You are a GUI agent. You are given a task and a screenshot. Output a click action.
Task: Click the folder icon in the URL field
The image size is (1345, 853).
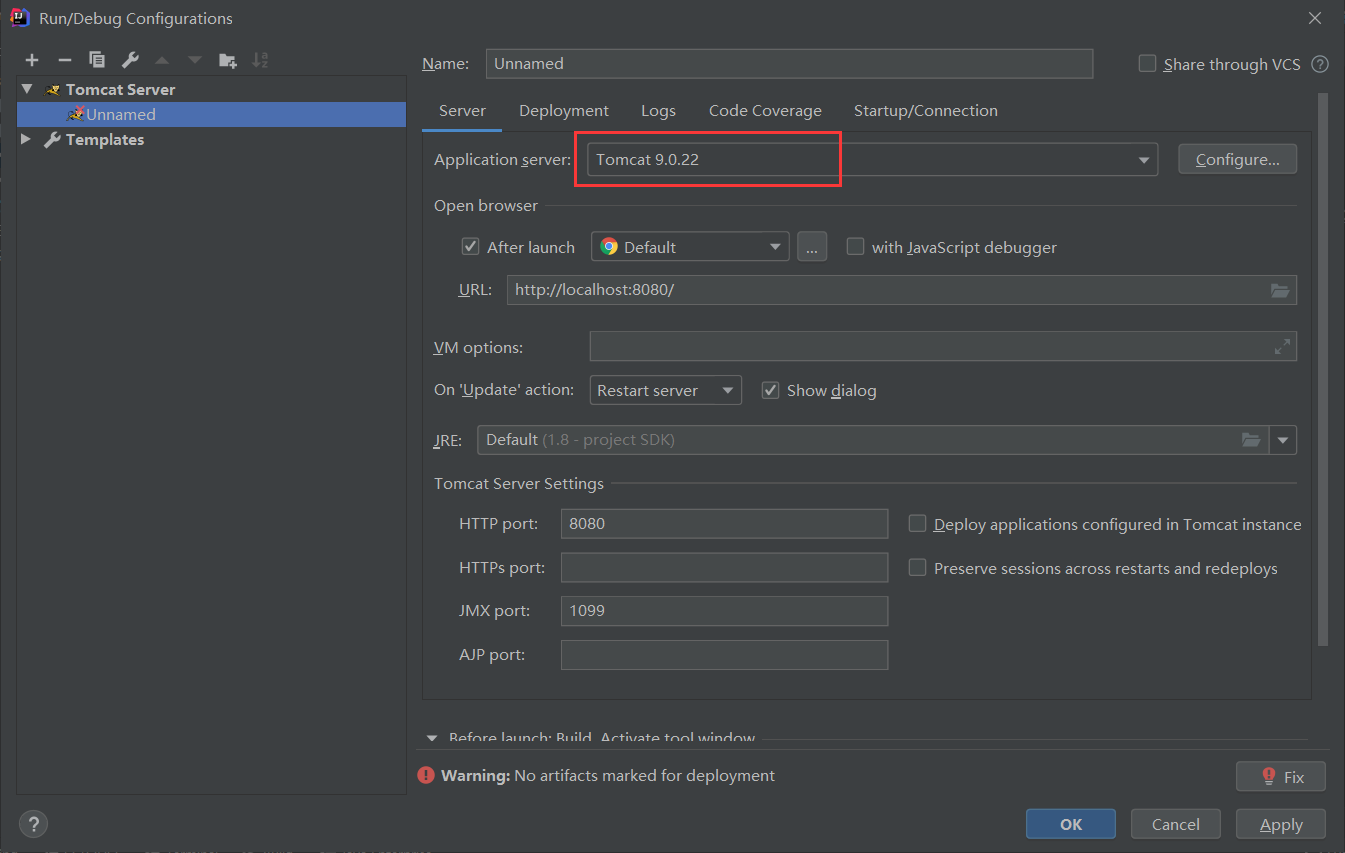pyautogui.click(x=1280, y=290)
